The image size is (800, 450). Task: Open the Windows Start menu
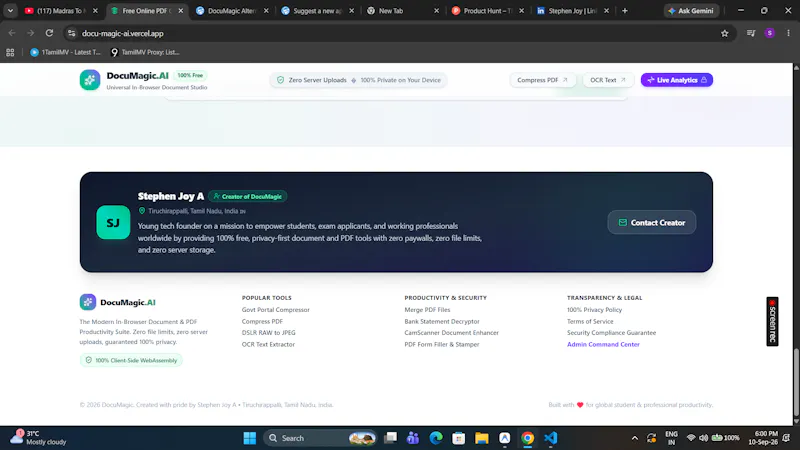pyautogui.click(x=249, y=438)
